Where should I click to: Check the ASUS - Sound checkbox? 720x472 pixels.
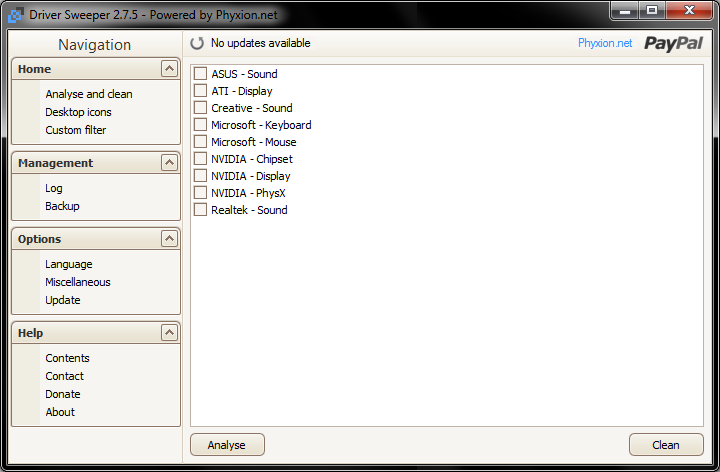tap(200, 73)
